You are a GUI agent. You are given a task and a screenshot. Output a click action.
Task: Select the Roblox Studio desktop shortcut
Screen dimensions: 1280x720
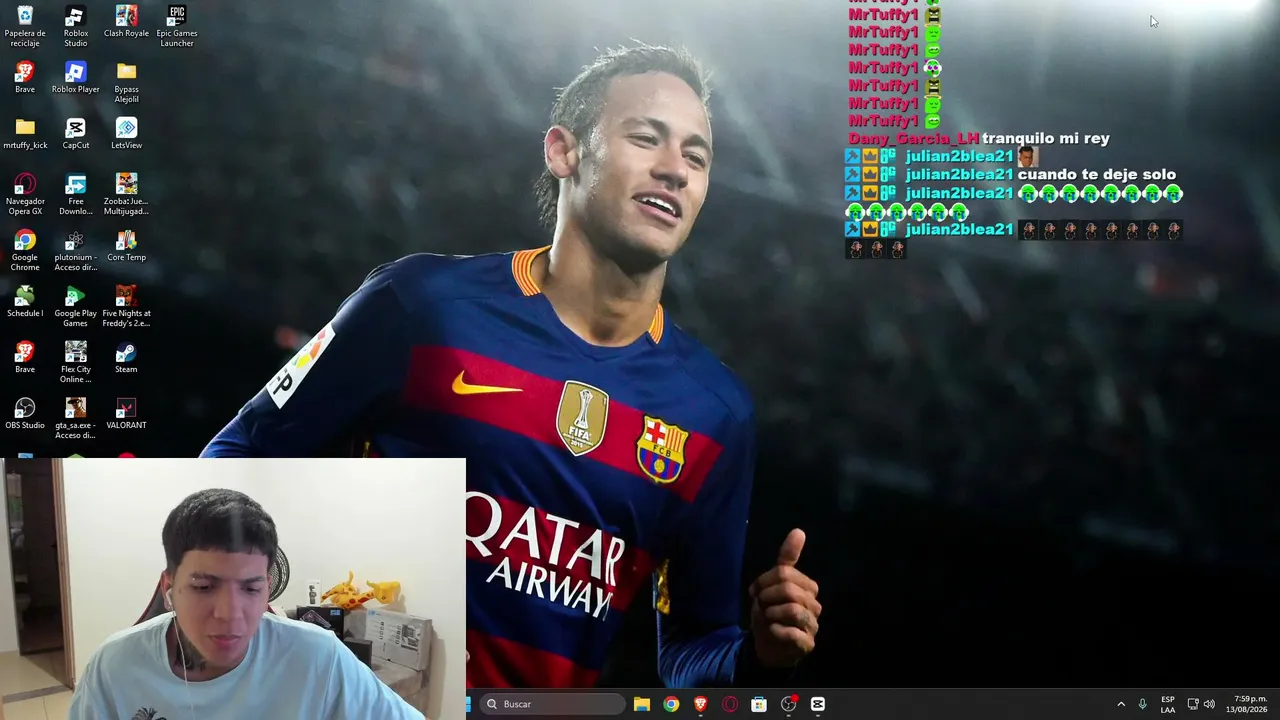(x=75, y=26)
